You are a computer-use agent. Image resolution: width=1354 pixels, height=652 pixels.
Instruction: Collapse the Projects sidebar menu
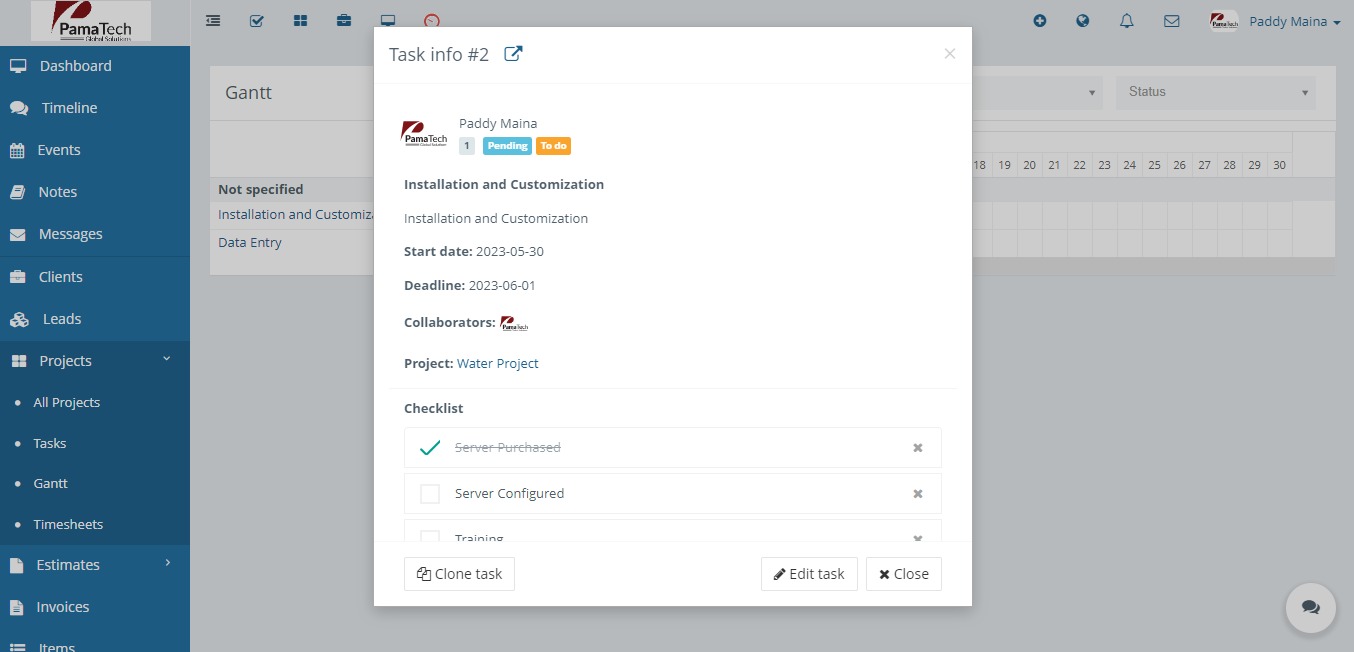click(95, 361)
